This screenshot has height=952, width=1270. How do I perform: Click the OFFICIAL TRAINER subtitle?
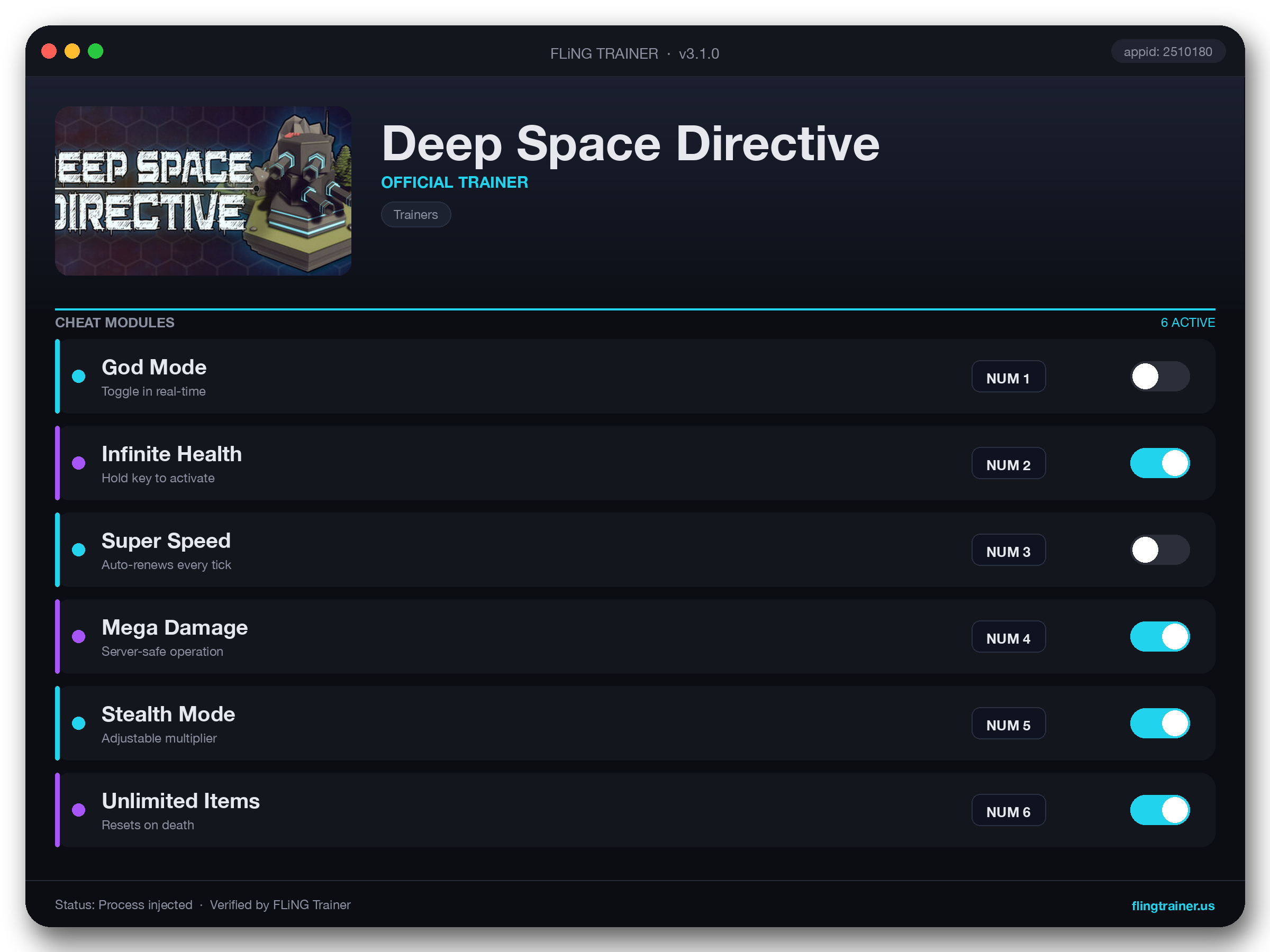tap(454, 182)
